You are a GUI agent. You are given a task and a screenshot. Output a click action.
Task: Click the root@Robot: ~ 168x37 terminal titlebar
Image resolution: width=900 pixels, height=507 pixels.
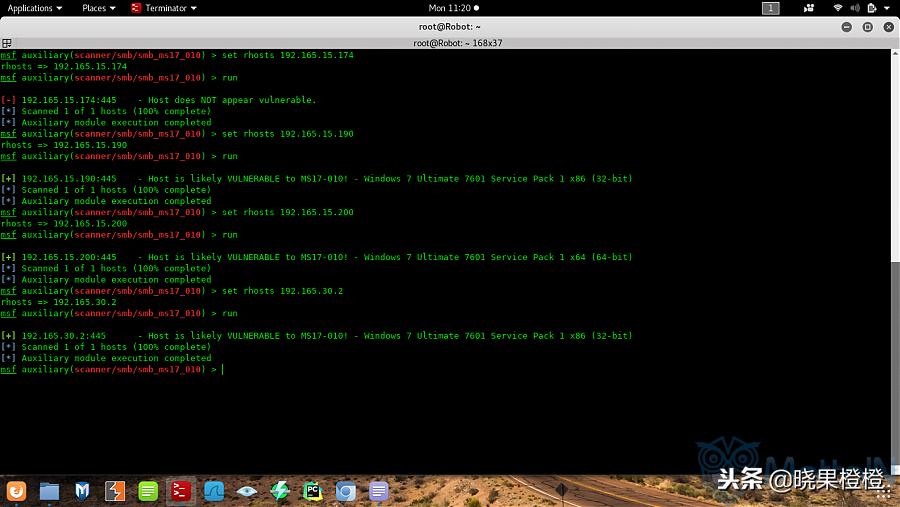click(457, 43)
